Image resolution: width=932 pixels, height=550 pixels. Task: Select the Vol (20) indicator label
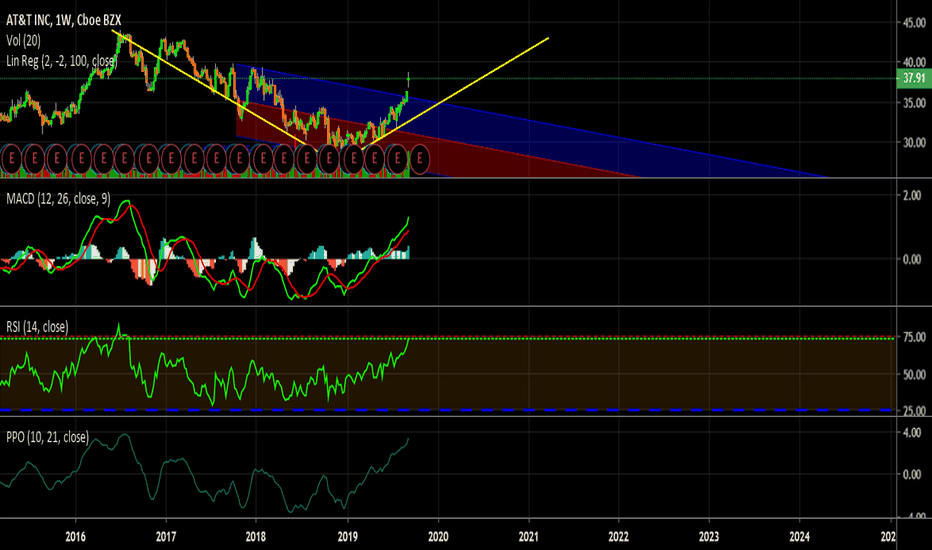pos(24,40)
